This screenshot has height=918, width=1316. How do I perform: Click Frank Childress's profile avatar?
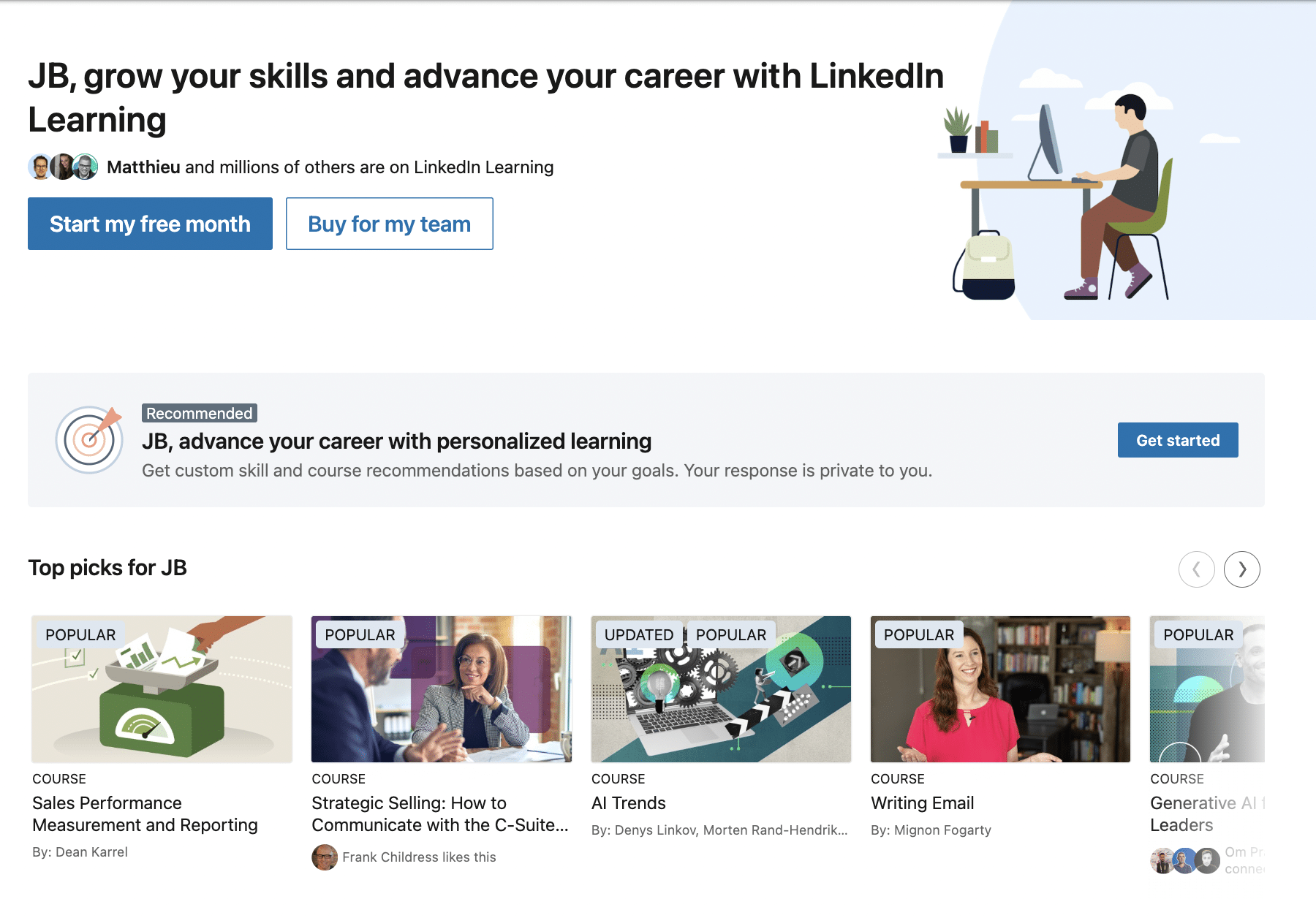pyautogui.click(x=325, y=857)
